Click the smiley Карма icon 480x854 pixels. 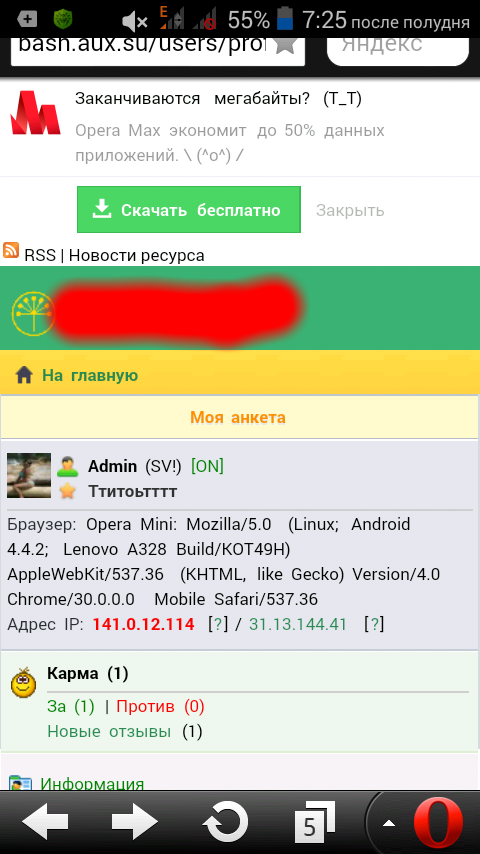pos(23,682)
